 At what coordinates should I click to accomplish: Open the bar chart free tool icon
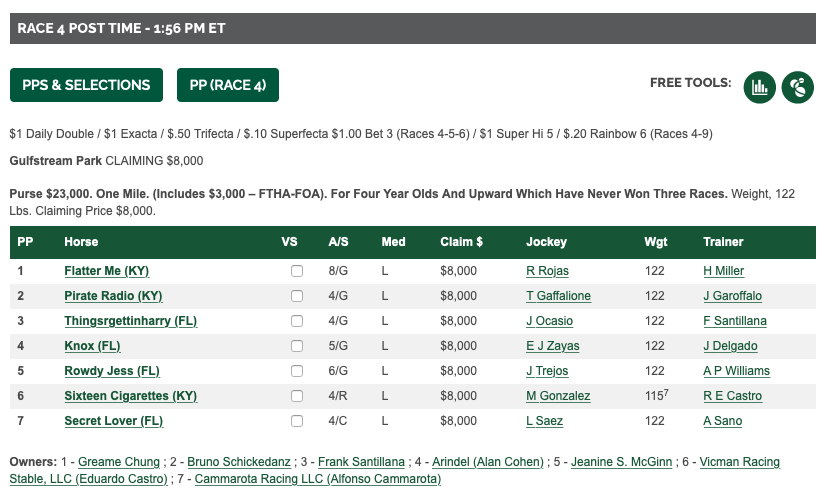tap(760, 87)
